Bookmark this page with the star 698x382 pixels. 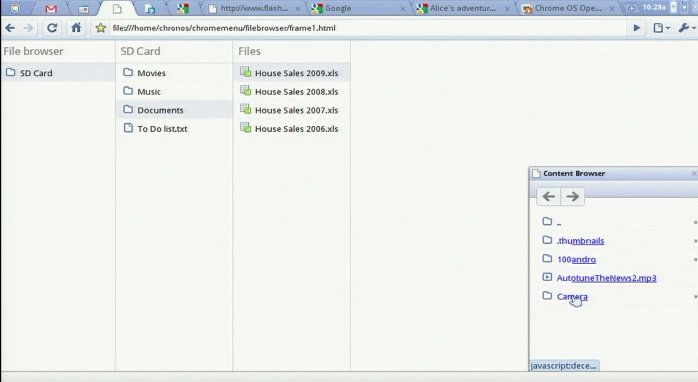point(101,28)
